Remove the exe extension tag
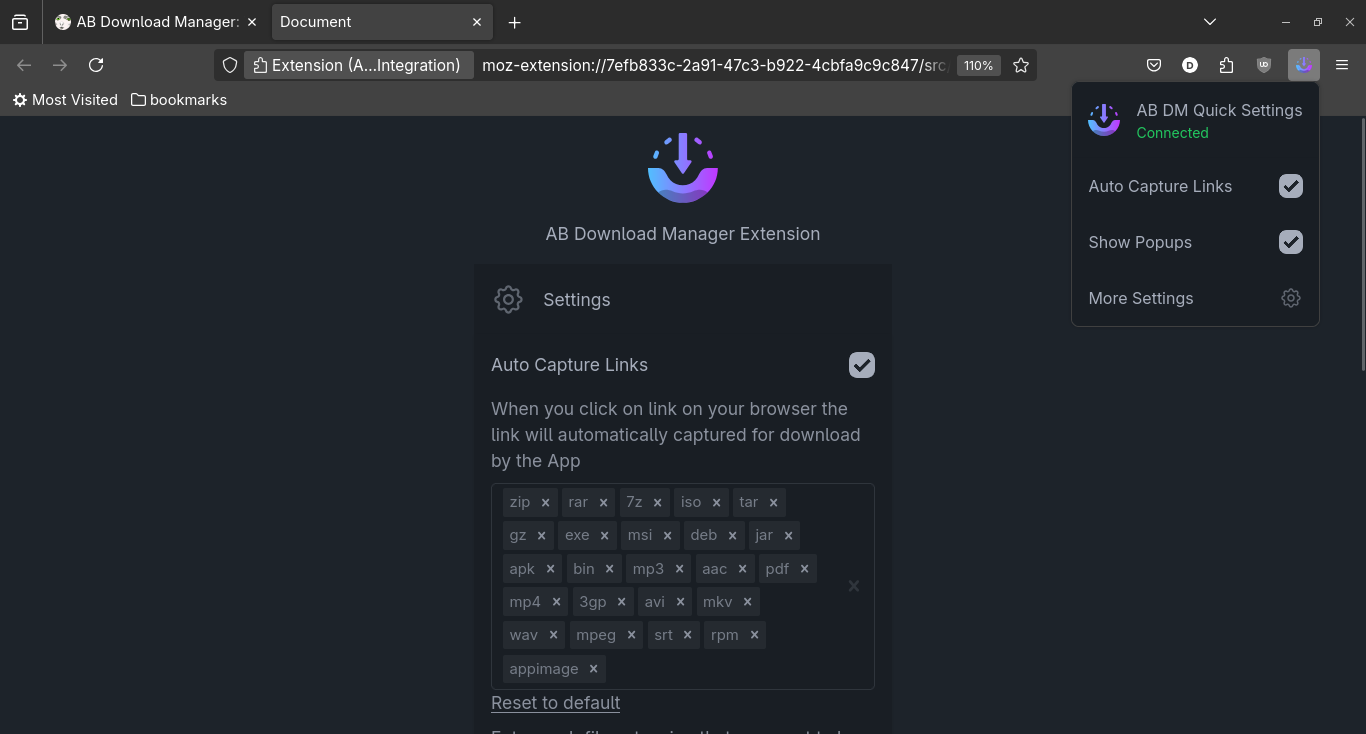This screenshot has height=734, width=1366. [x=604, y=536]
